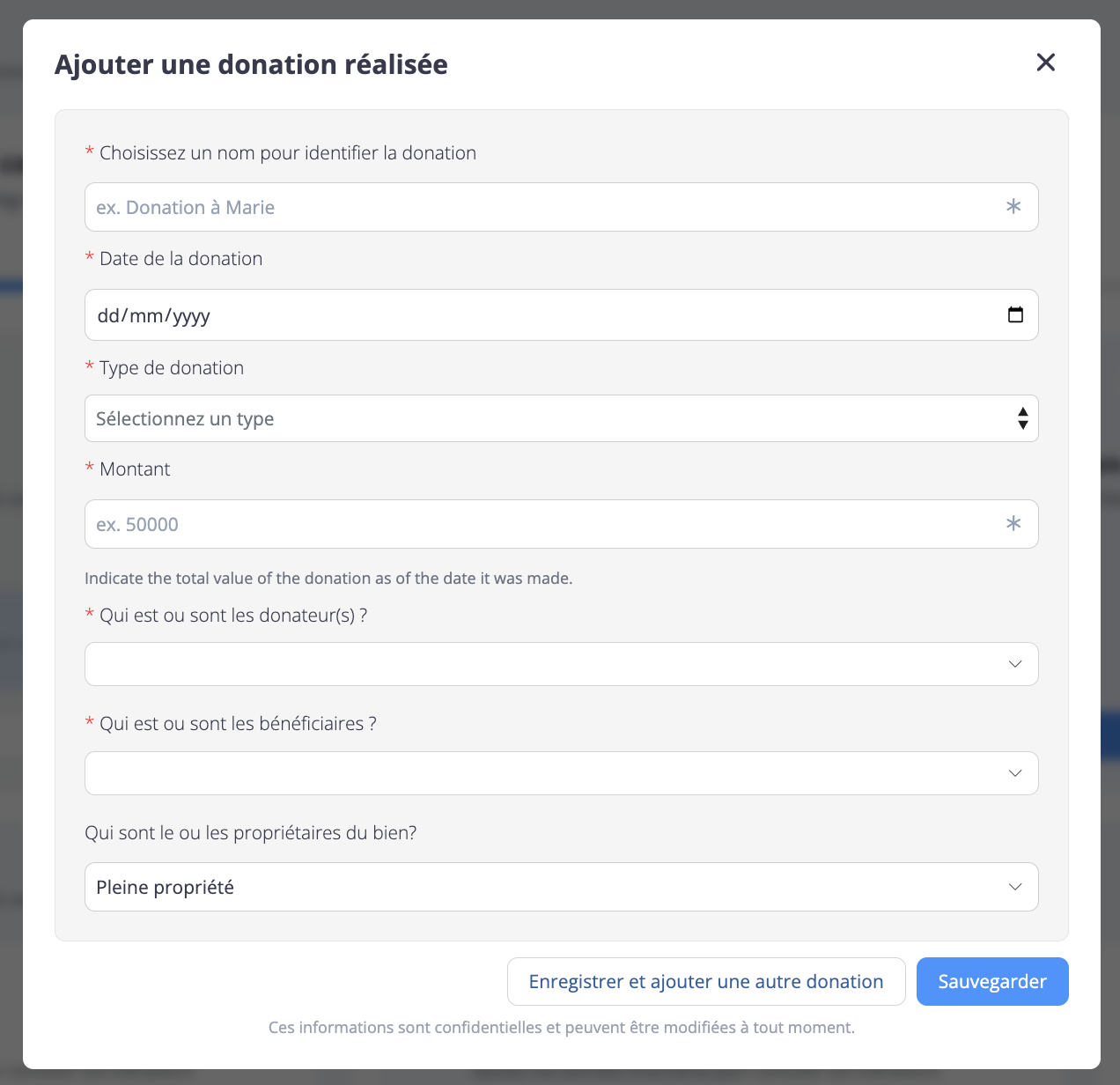Screen dimensions: 1120x1085
Task: Open the calendar date picker icon
Action: [1015, 314]
